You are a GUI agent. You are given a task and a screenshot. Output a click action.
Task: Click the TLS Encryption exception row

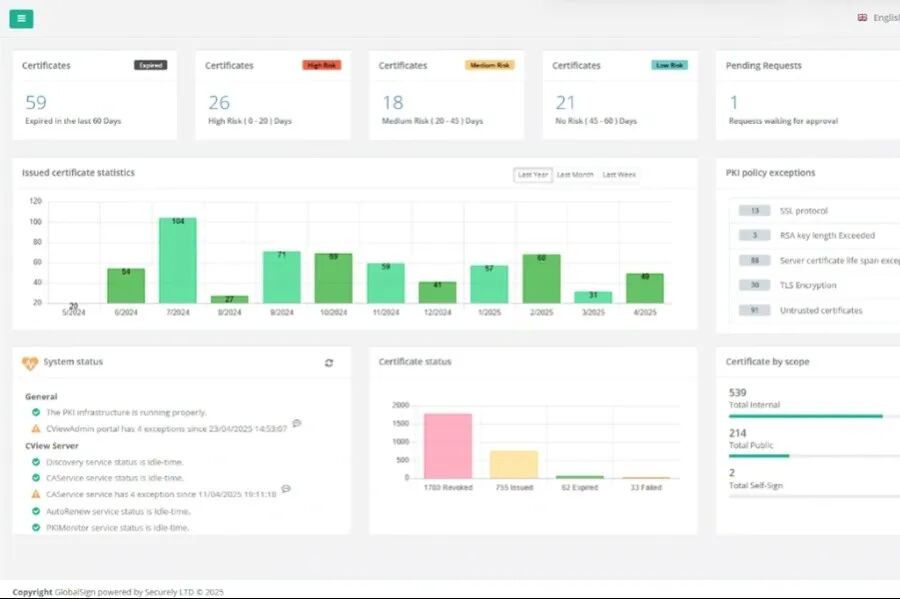click(x=815, y=285)
